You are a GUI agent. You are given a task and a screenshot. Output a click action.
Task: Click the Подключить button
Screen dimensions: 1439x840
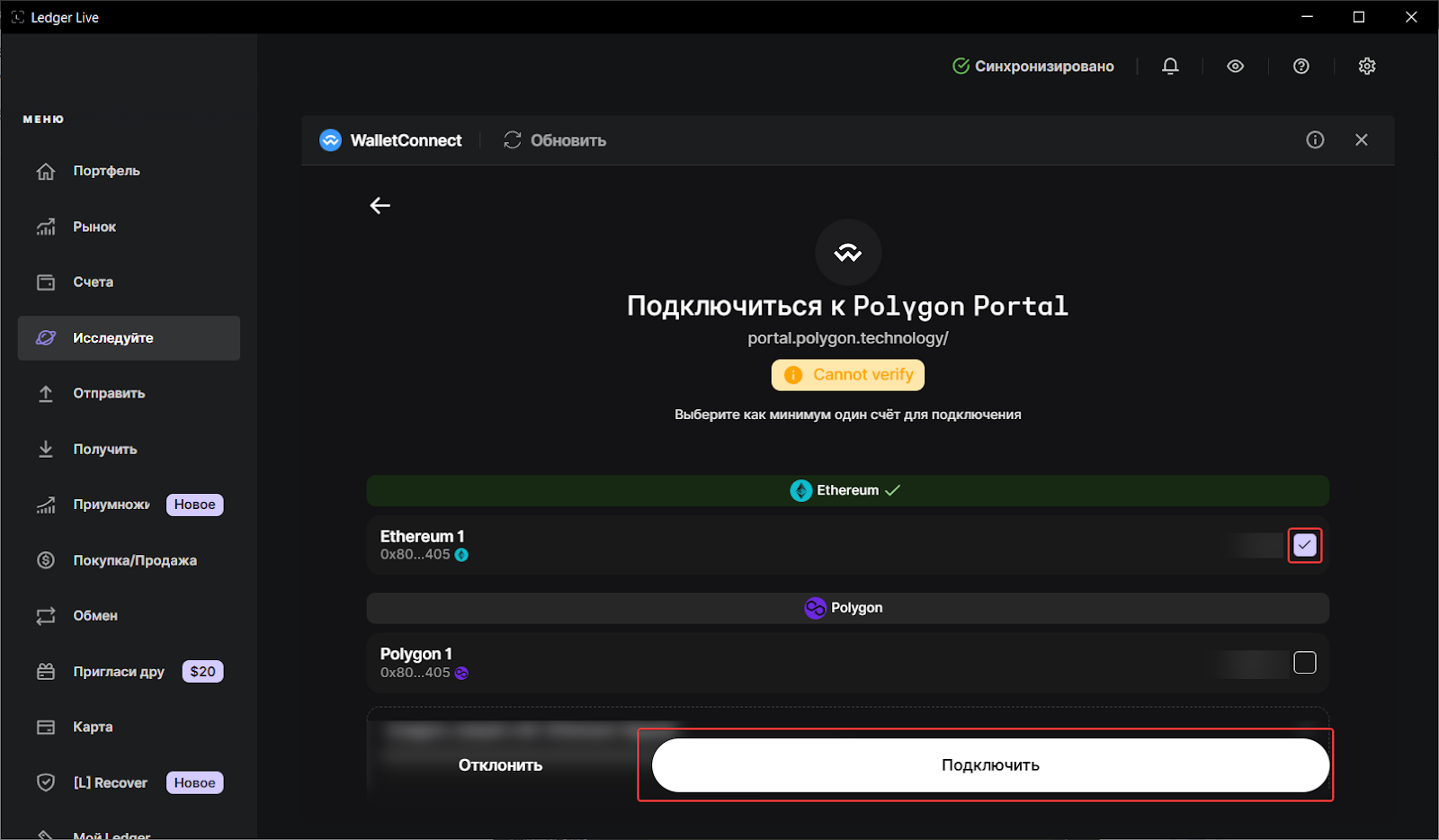coord(990,765)
